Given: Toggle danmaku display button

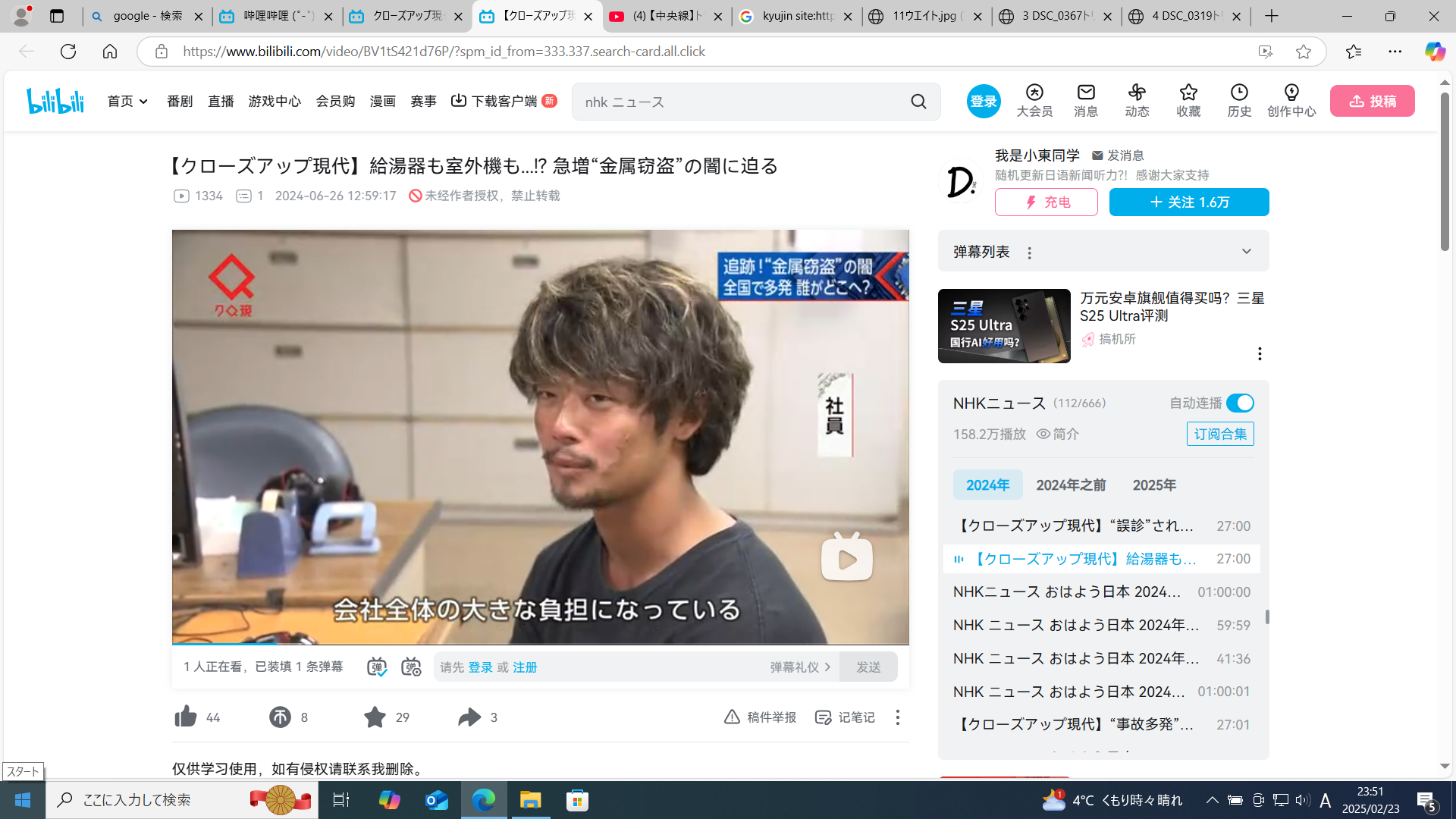Looking at the screenshot, I should [x=377, y=667].
